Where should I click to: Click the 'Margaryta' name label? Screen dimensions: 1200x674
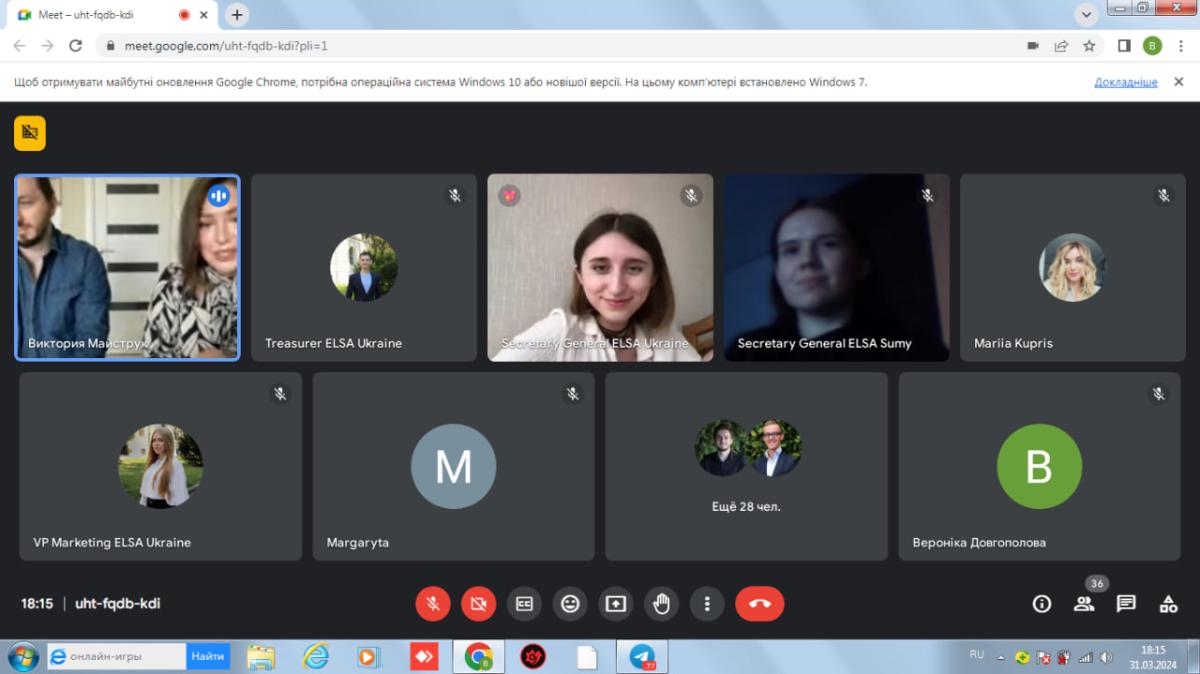coord(358,542)
